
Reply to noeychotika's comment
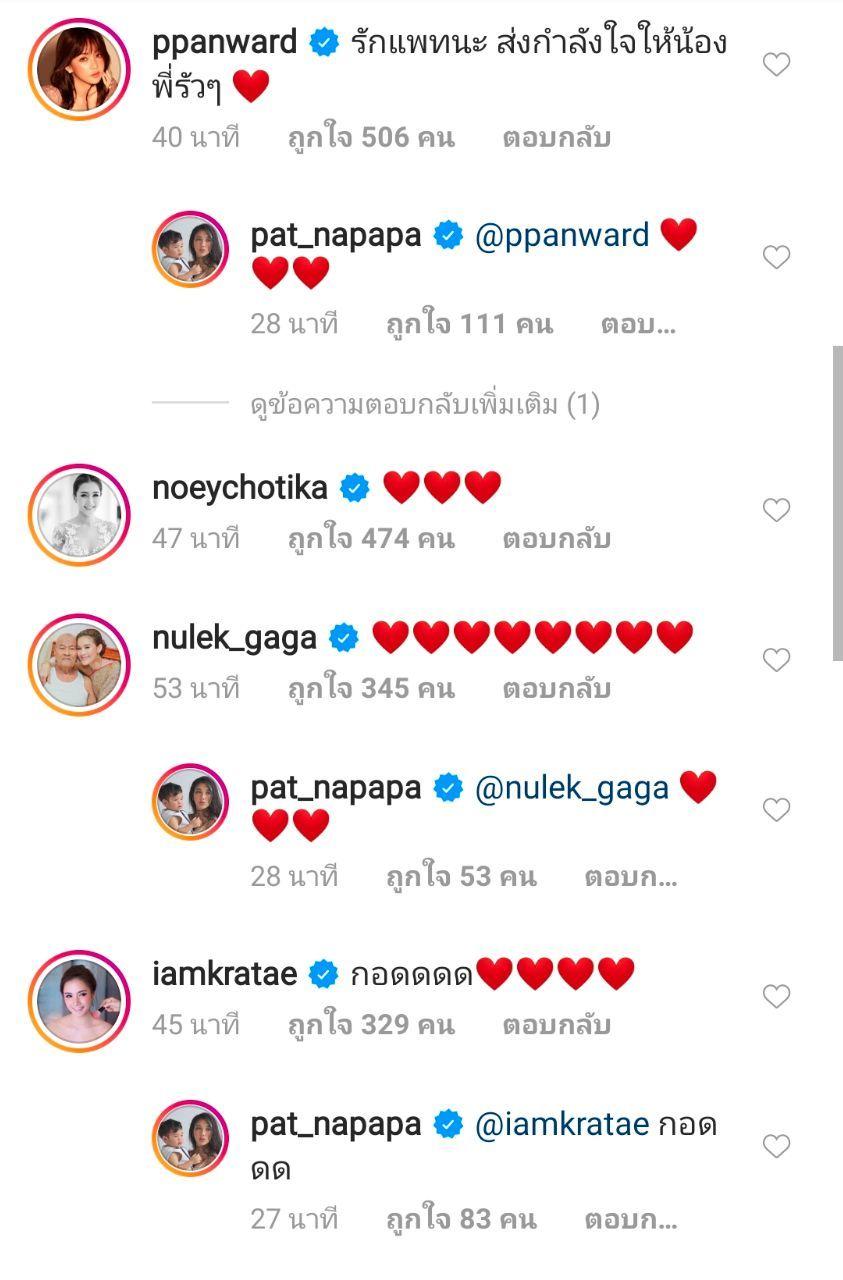coord(556,539)
